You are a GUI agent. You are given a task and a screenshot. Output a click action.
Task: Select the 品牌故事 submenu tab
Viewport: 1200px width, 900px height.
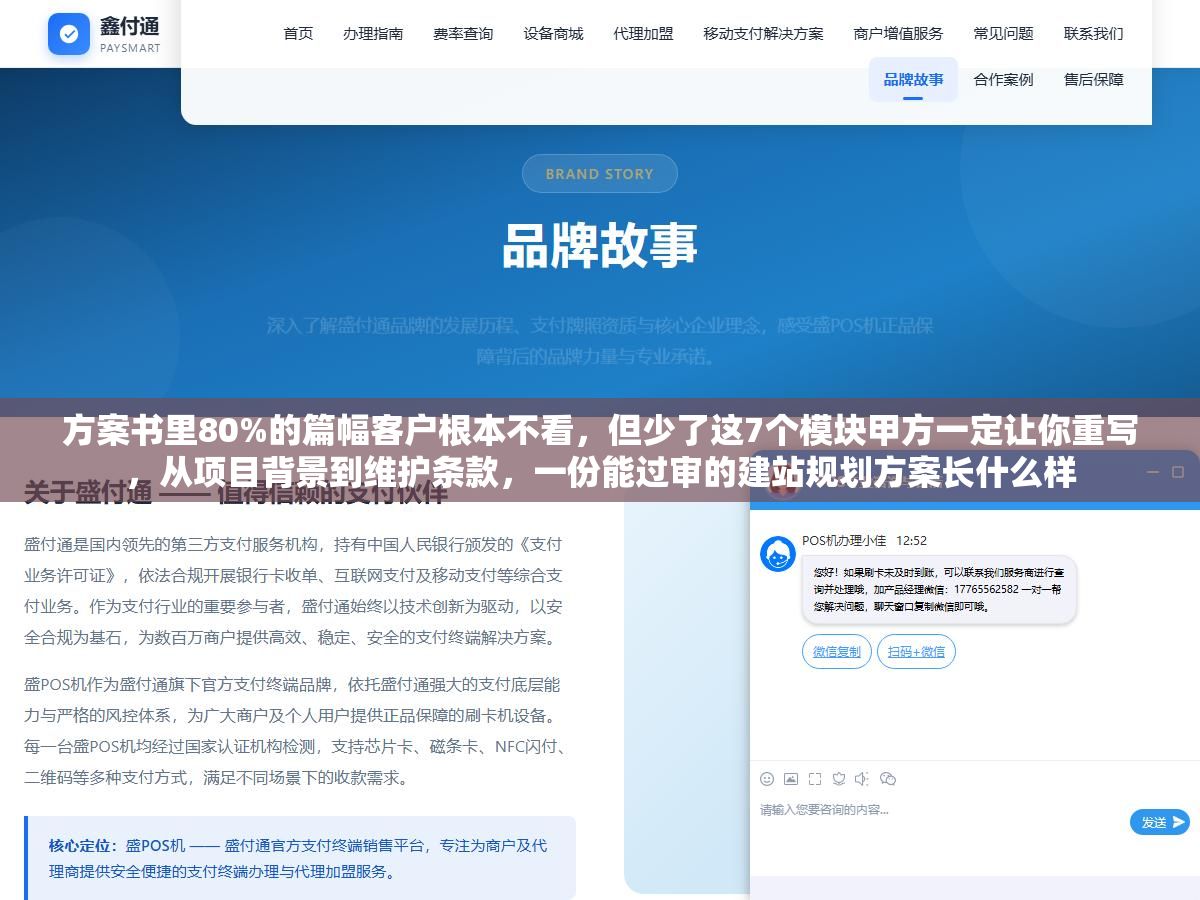pyautogui.click(x=913, y=80)
